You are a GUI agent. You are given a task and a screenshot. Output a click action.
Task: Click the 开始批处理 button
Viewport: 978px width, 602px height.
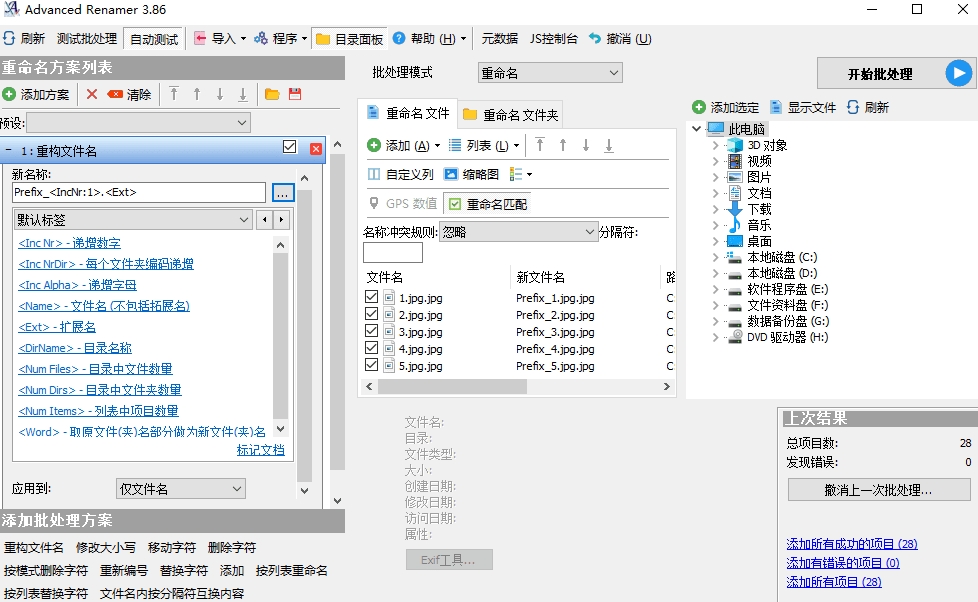pos(895,74)
